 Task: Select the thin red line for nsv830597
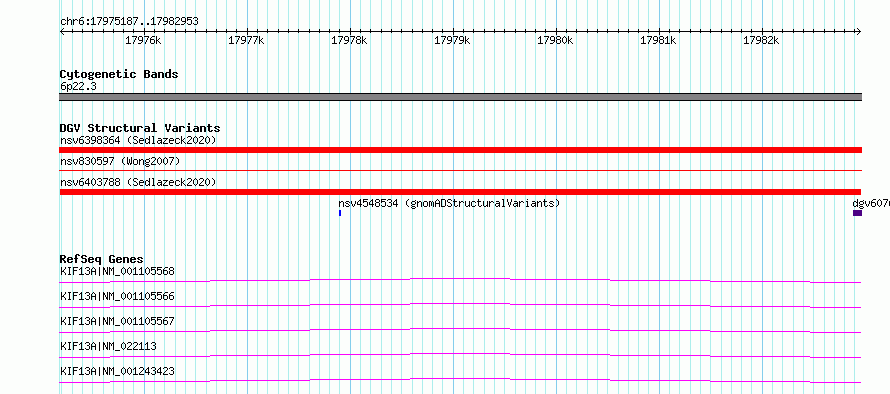point(460,170)
